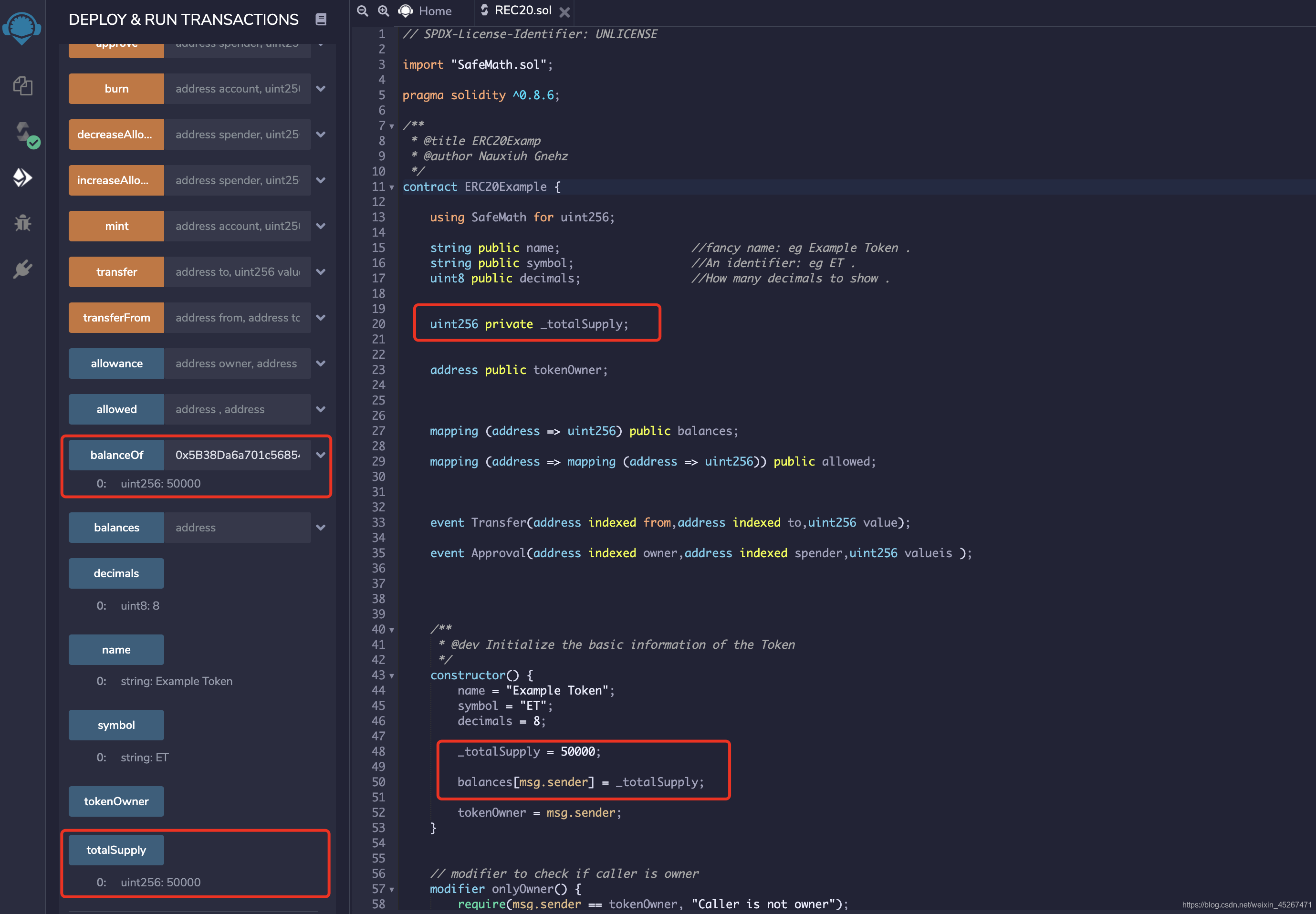
Task: Run the increaseAllo... function button
Action: (116, 180)
